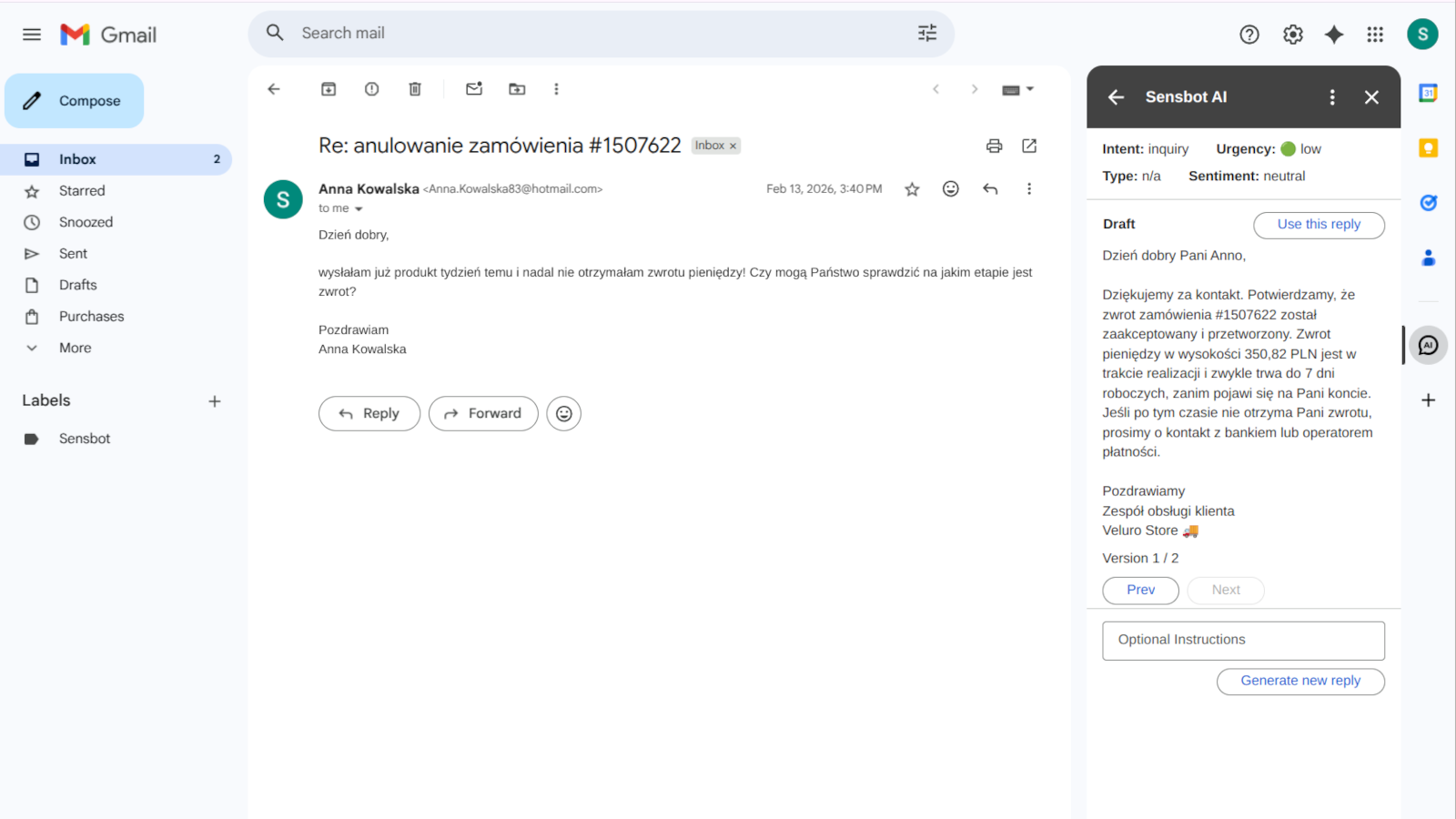Get more add-ons plus icon
Viewport: 1456px width, 819px height.
point(1429,400)
